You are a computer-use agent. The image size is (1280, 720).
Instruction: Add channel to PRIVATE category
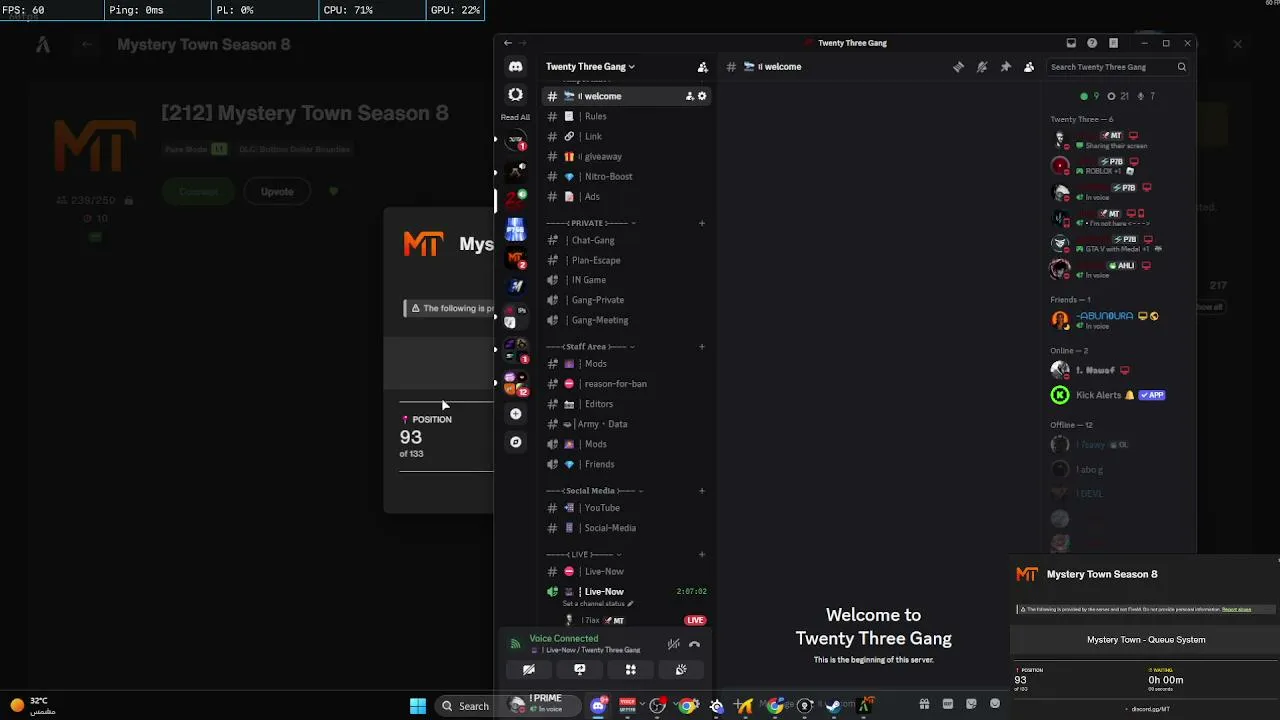tap(702, 223)
